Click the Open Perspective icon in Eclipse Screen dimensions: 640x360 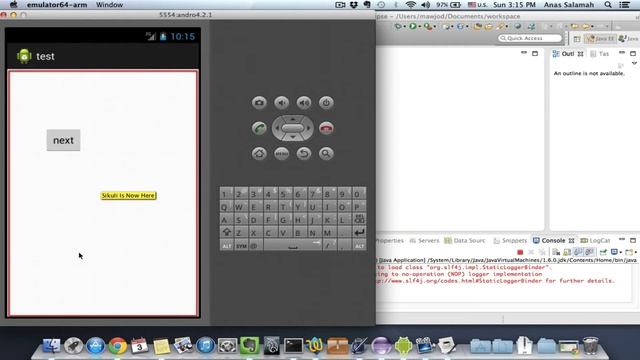(x=577, y=39)
